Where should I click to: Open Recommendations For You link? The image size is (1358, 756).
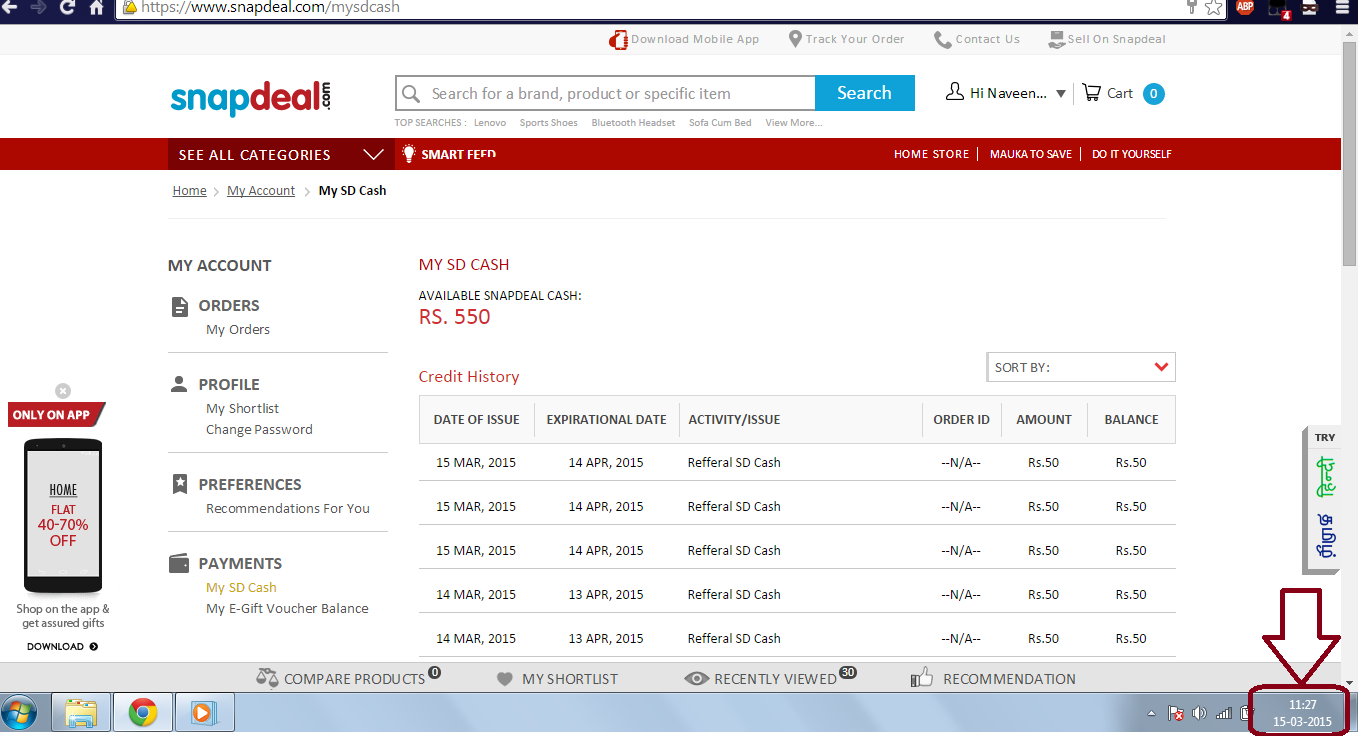288,508
